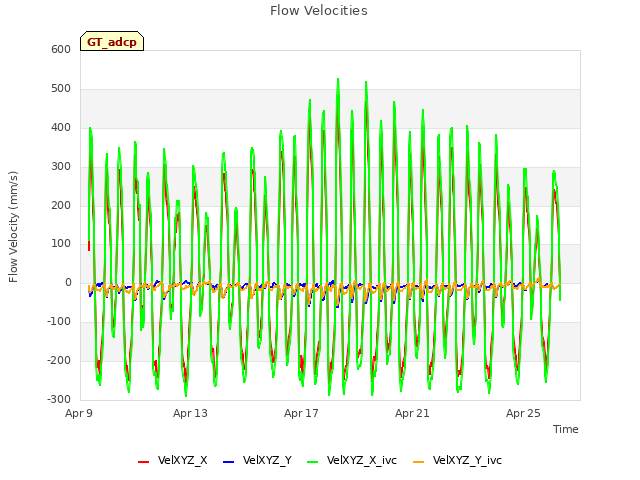The image size is (640, 480).
Task: Click the Flow Velocities chart title
Action: [319, 11]
